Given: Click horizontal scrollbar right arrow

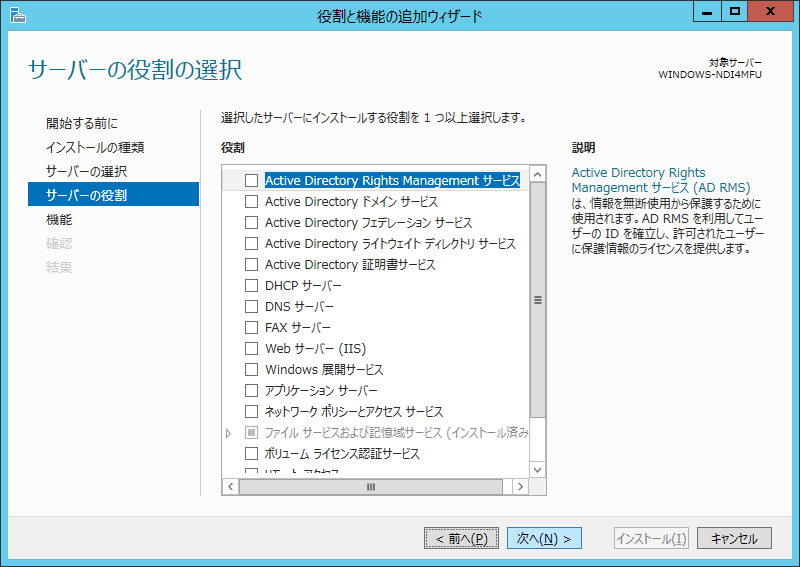Looking at the screenshot, I should click(519, 487).
